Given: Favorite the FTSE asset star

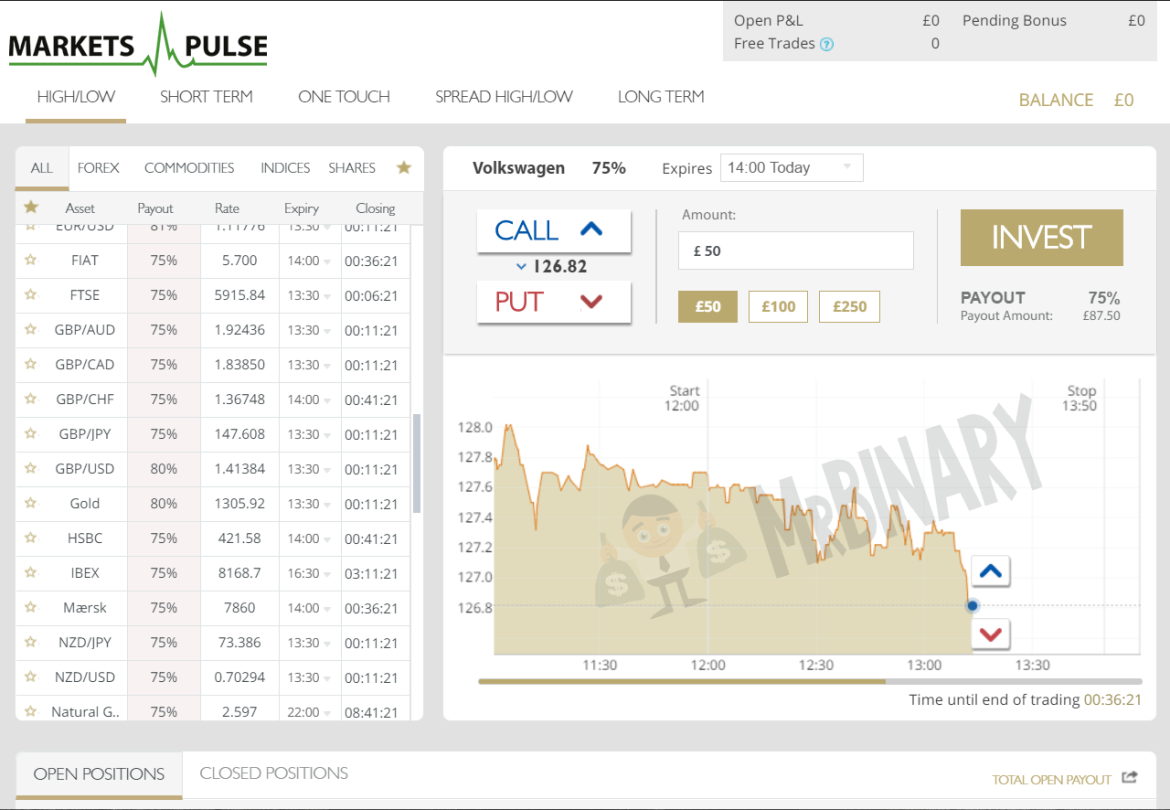Looking at the screenshot, I should 31,295.
